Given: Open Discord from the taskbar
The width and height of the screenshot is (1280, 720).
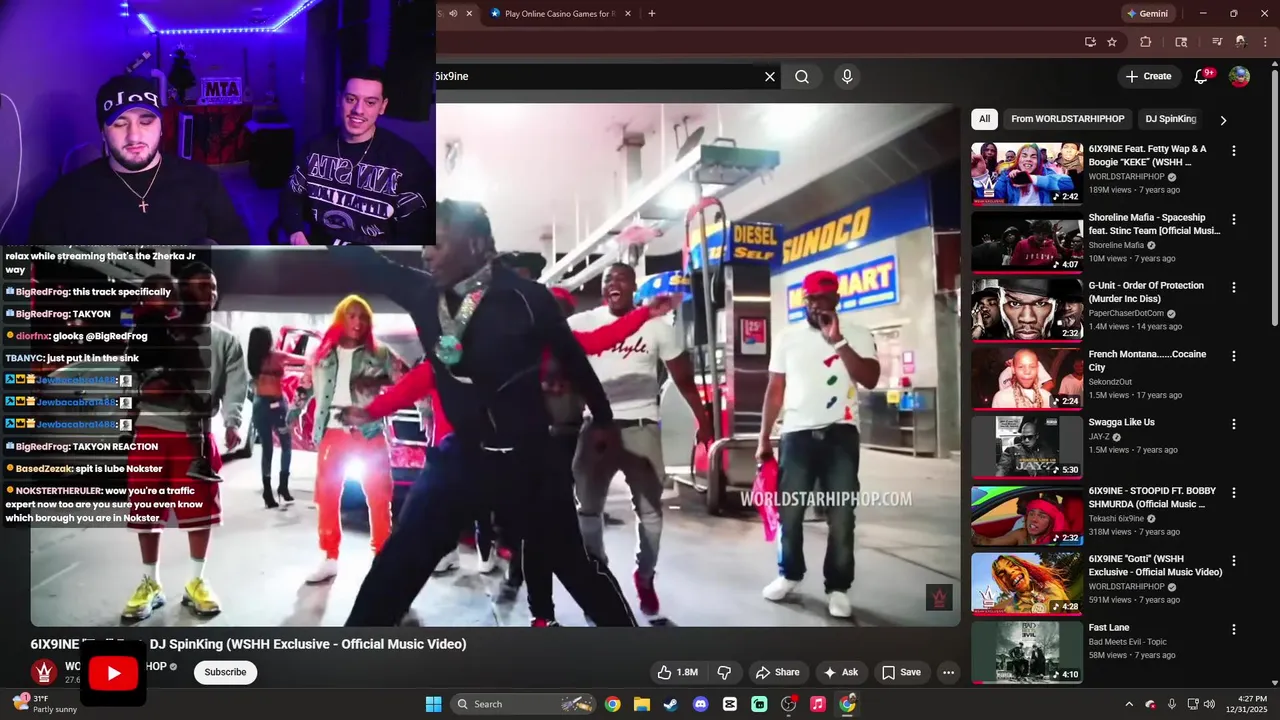Looking at the screenshot, I should [x=700, y=704].
